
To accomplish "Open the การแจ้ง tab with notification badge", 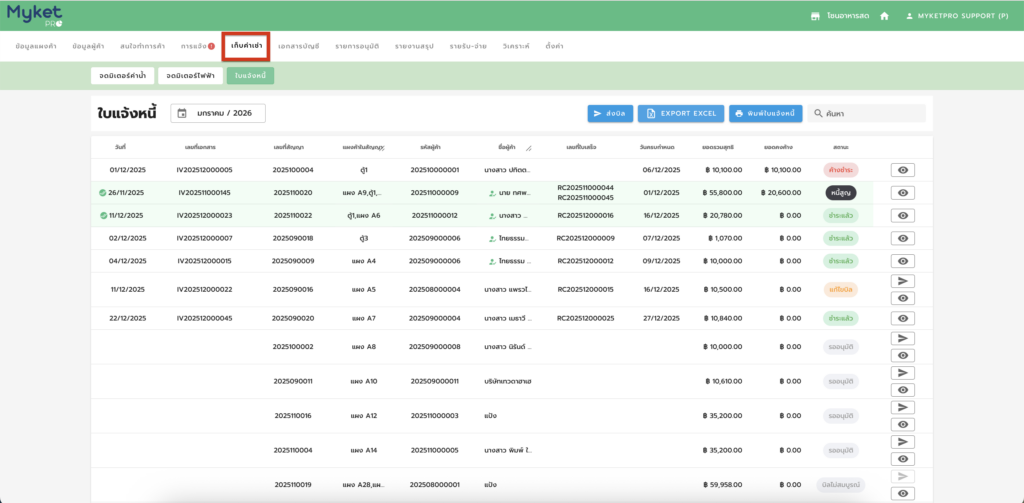I will click(197, 46).
